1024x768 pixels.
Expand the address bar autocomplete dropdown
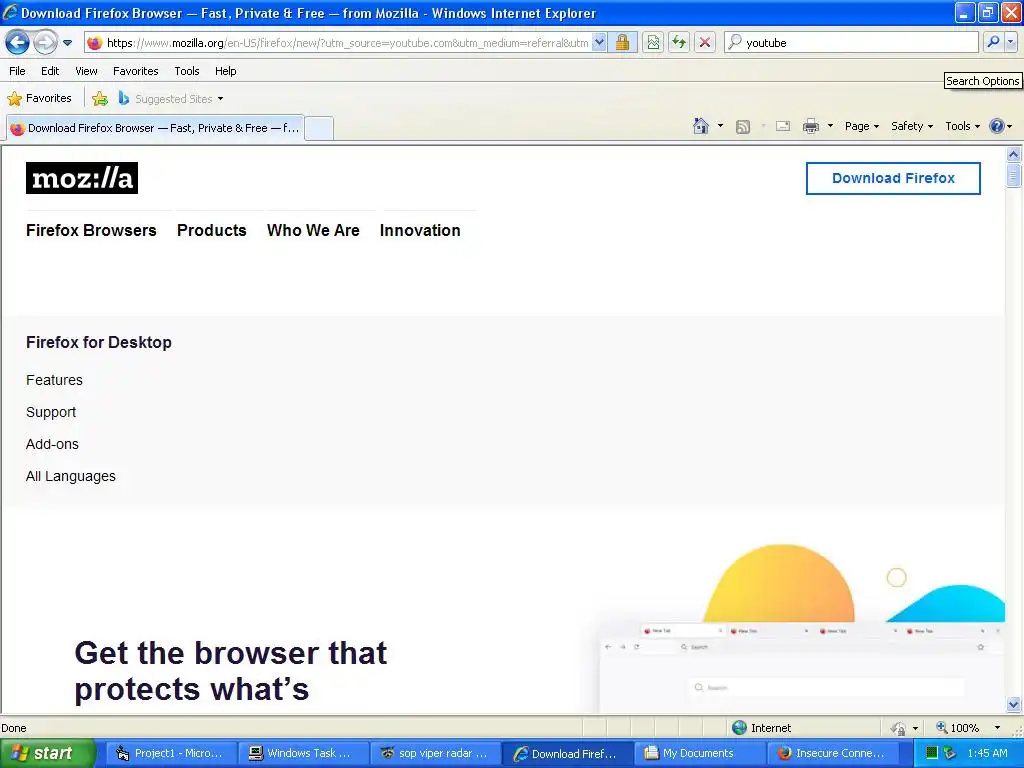pos(600,43)
